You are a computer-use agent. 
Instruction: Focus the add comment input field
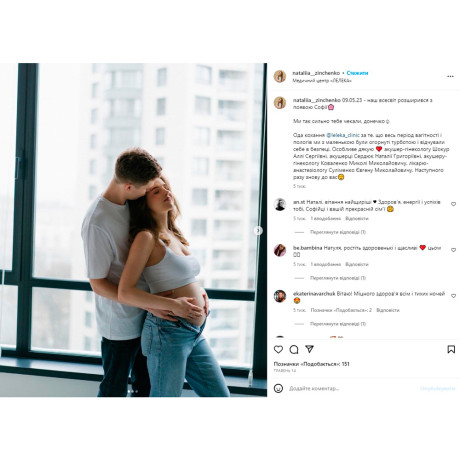click(x=350, y=388)
